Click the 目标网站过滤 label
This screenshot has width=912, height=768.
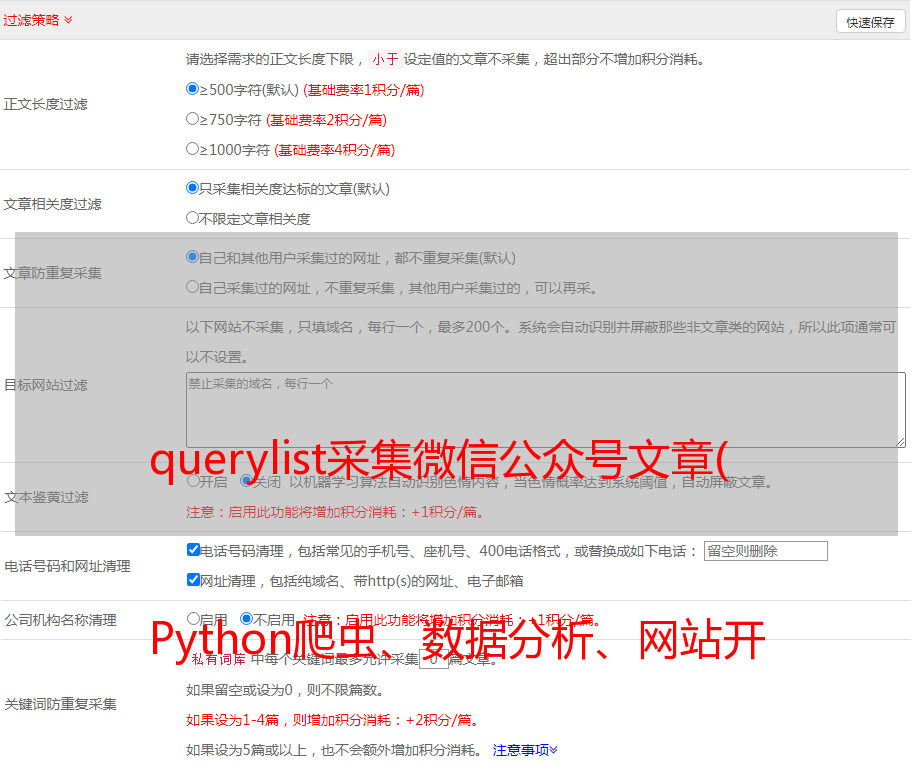(x=45, y=385)
